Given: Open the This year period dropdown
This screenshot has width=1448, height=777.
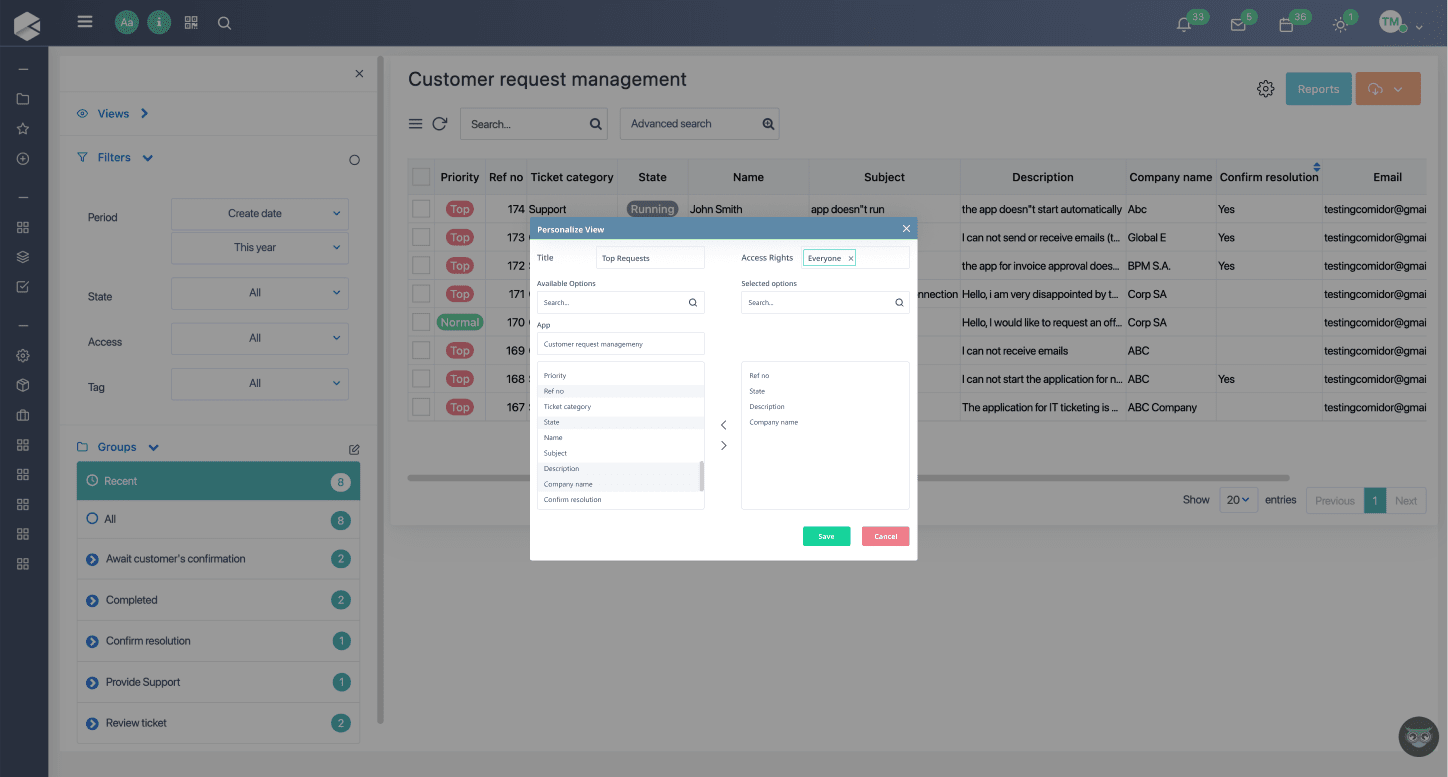Looking at the screenshot, I should (x=259, y=247).
